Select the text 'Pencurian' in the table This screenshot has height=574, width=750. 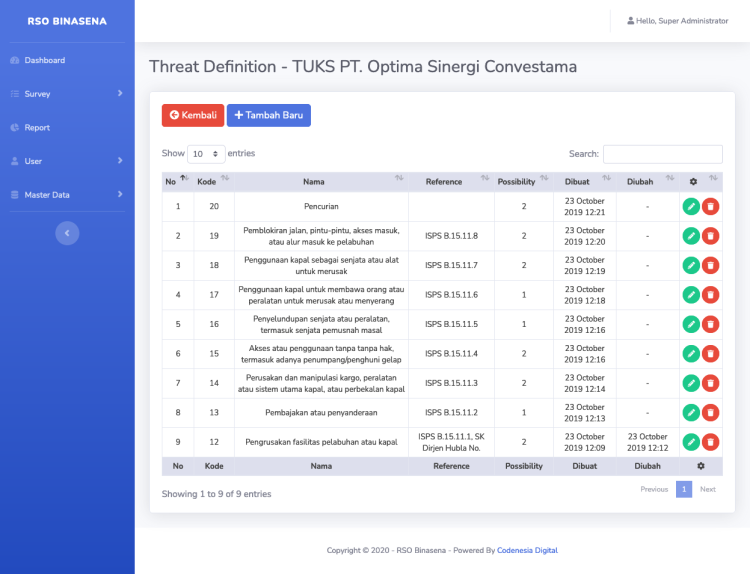[x=321, y=207]
